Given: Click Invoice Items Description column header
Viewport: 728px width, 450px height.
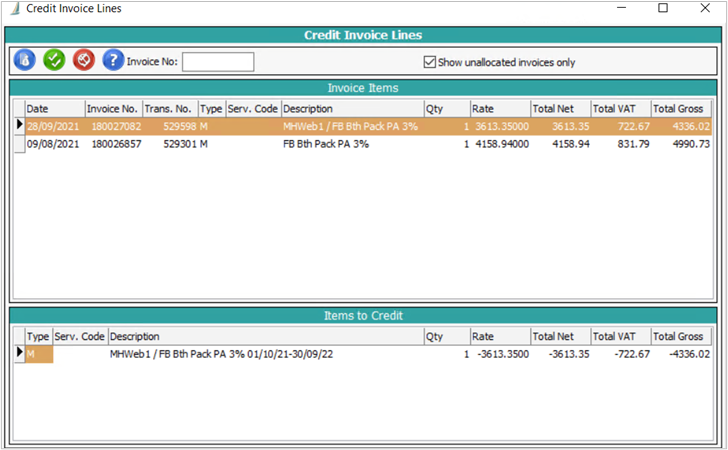Looking at the screenshot, I should tap(353, 109).
